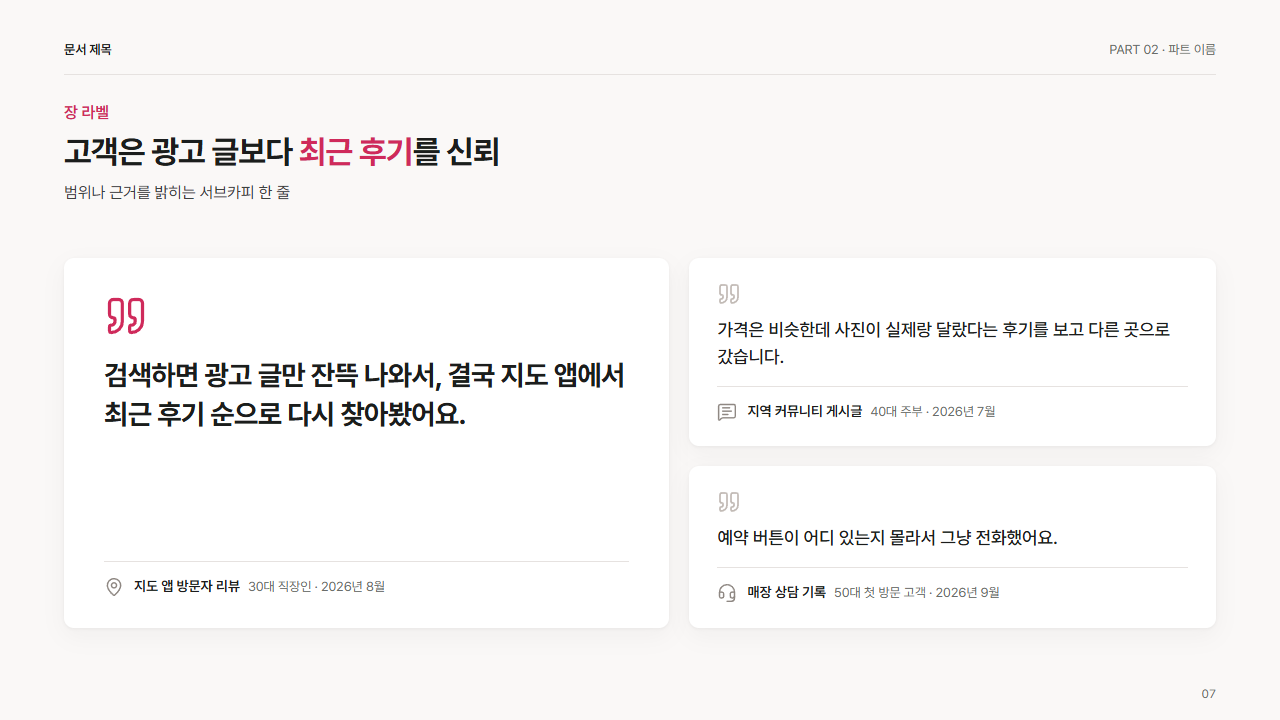The image size is (1280, 720).
Task: Click the quote 예약 버튼이 어디 있는지 몰라서
Action: [887, 538]
